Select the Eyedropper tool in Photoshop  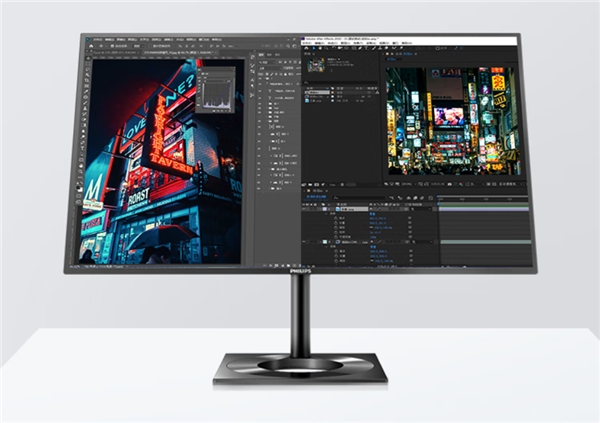pyautogui.click(x=86, y=91)
